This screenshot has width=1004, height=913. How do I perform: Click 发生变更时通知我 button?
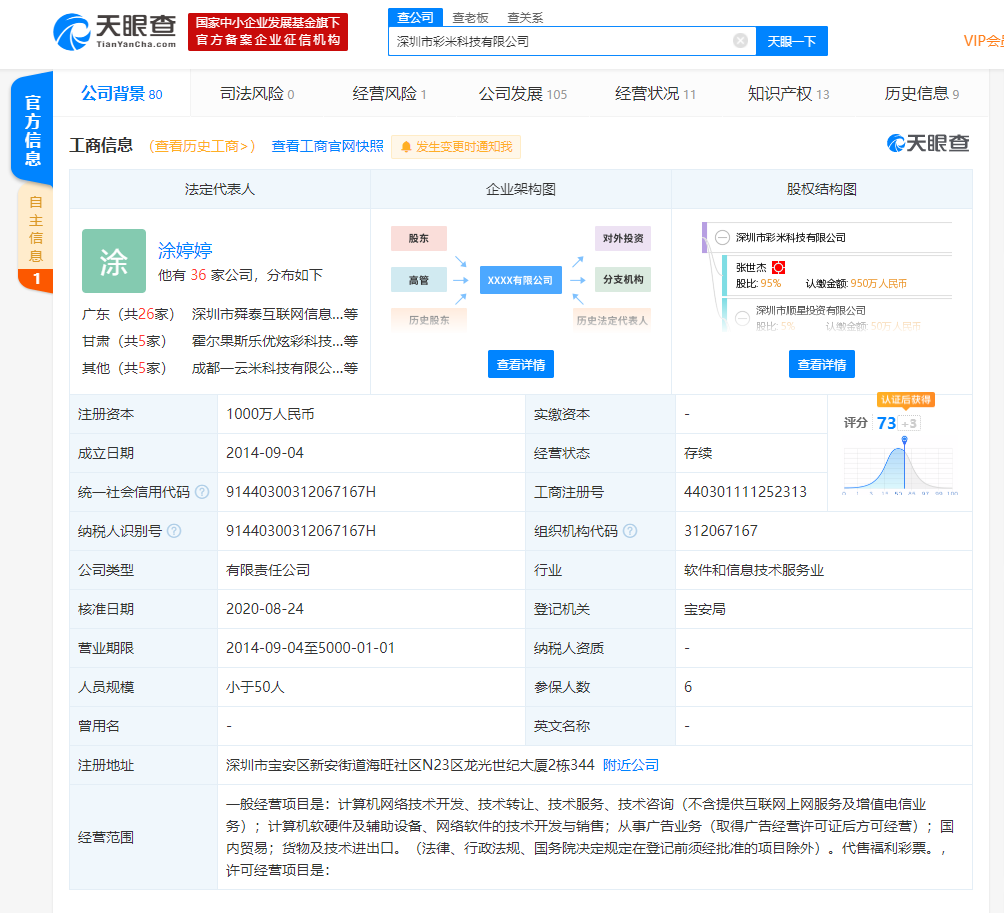pyautogui.click(x=456, y=147)
